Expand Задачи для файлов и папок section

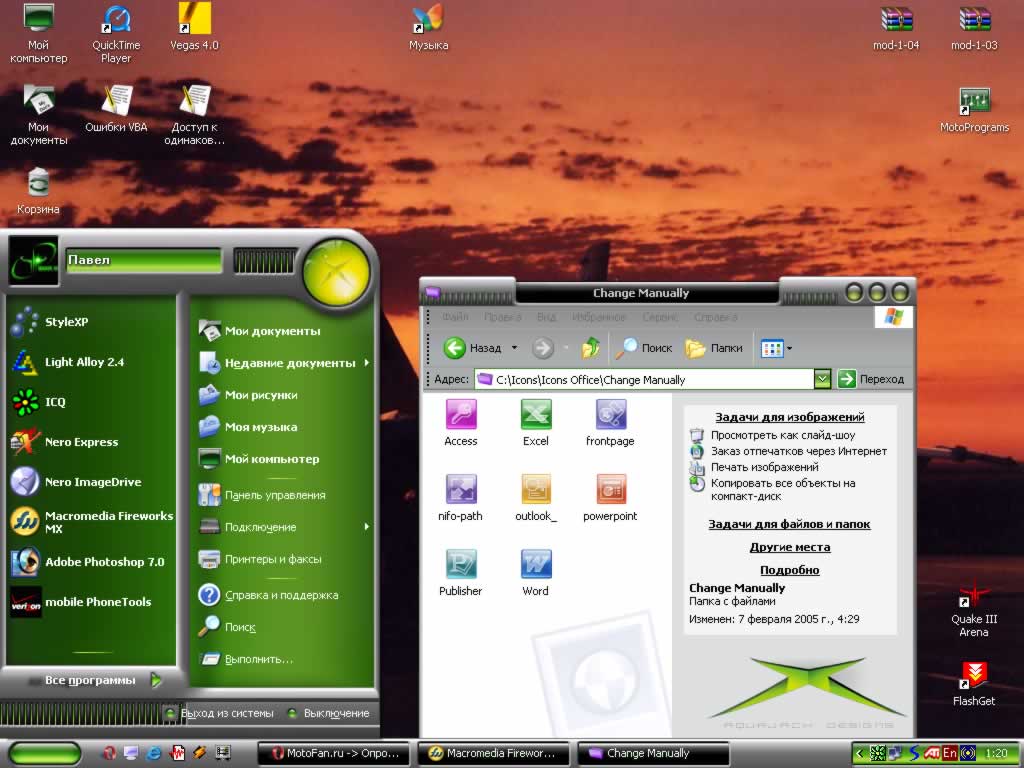pos(789,524)
